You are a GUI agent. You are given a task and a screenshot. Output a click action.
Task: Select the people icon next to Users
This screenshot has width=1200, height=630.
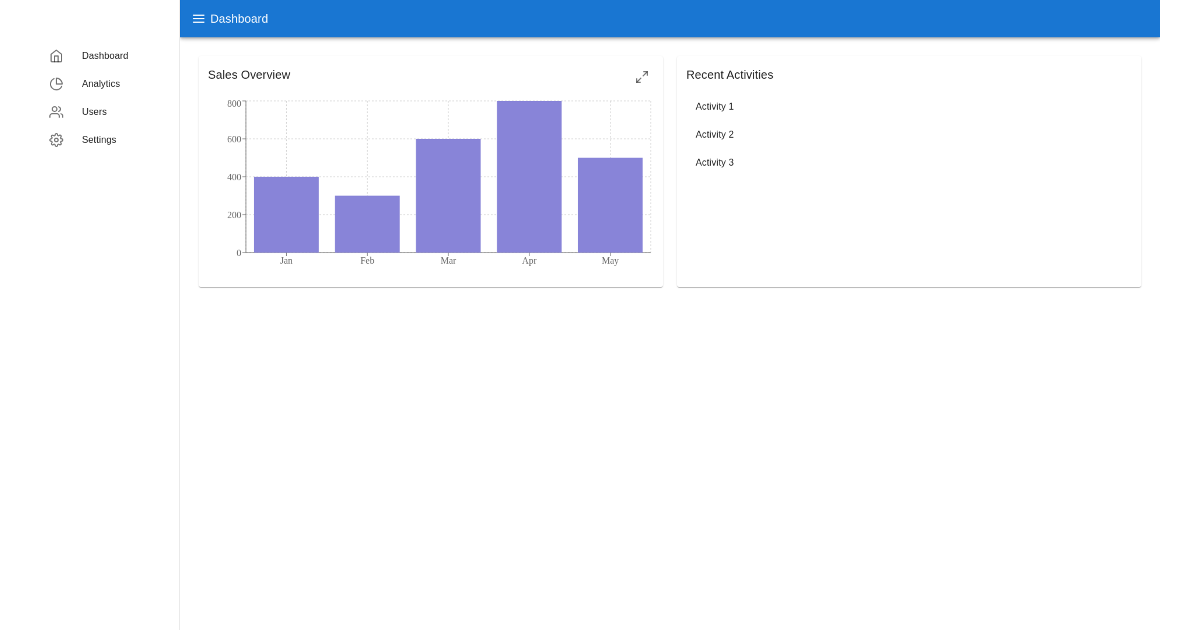56,111
